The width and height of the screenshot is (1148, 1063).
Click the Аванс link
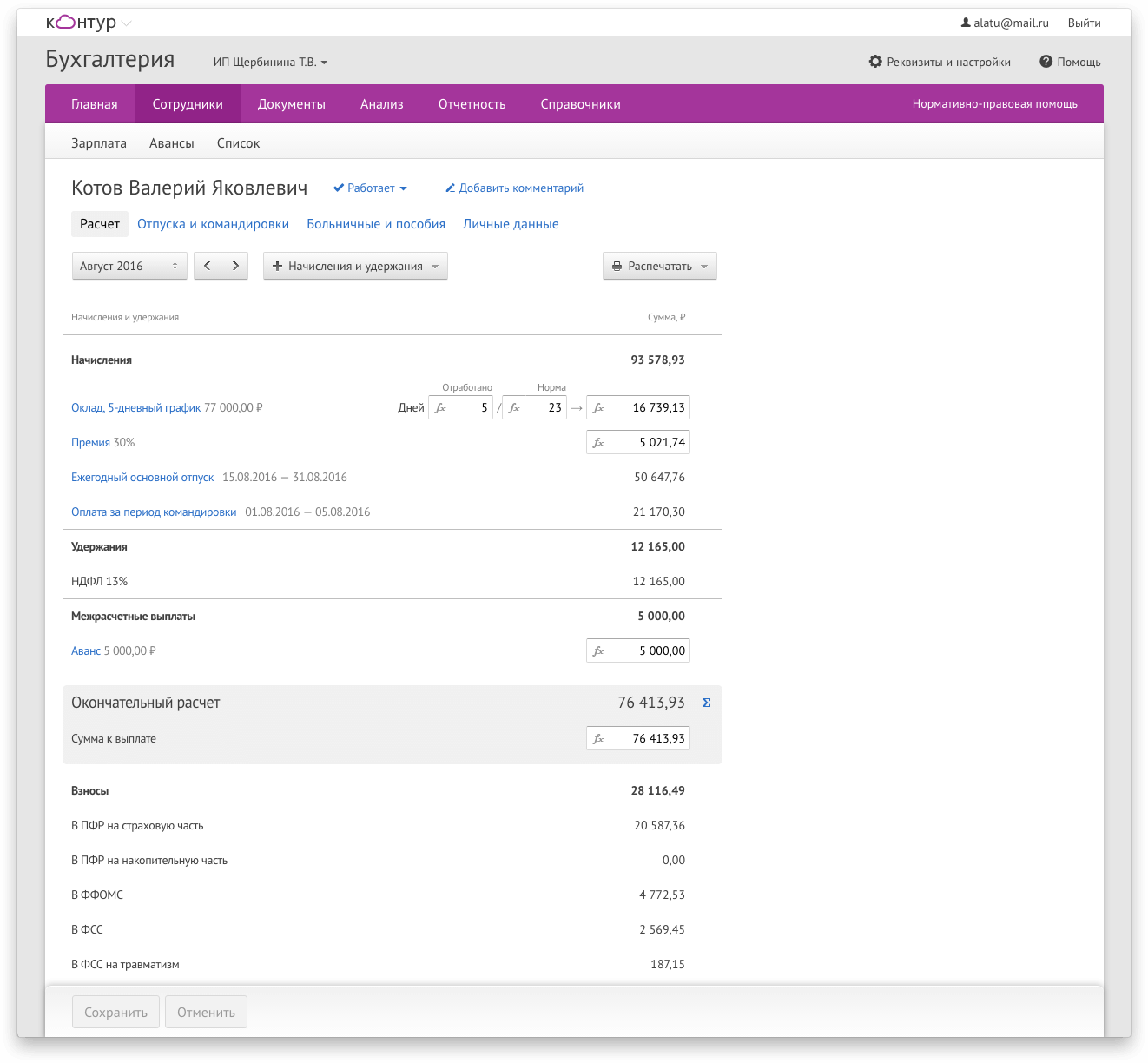(86, 650)
